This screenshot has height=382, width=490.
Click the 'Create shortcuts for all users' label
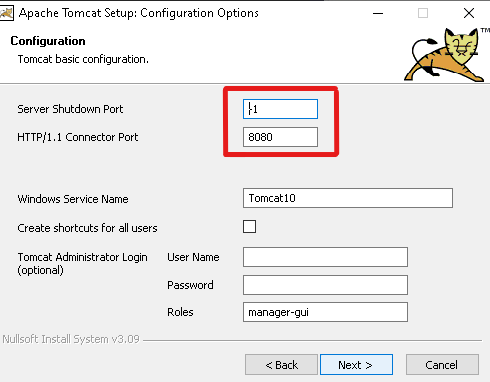pyautogui.click(x=87, y=228)
